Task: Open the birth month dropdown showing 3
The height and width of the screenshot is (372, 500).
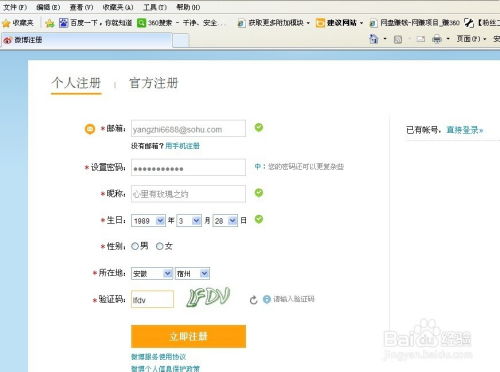Action: click(189, 221)
